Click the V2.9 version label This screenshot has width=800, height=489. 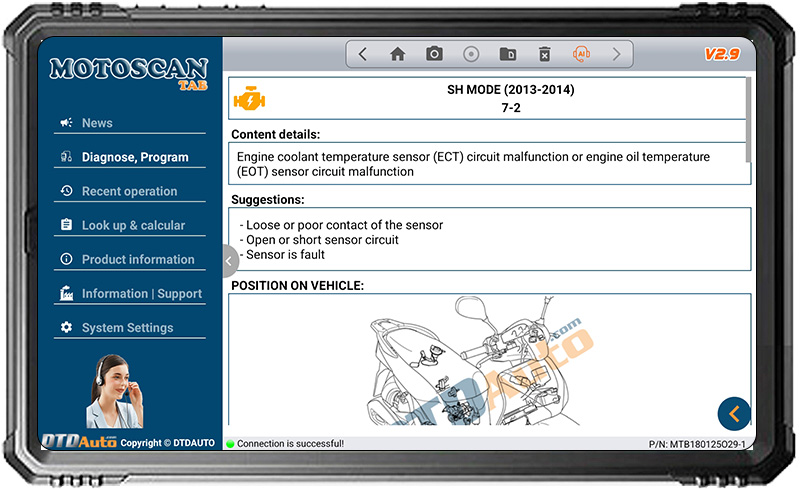(722, 54)
